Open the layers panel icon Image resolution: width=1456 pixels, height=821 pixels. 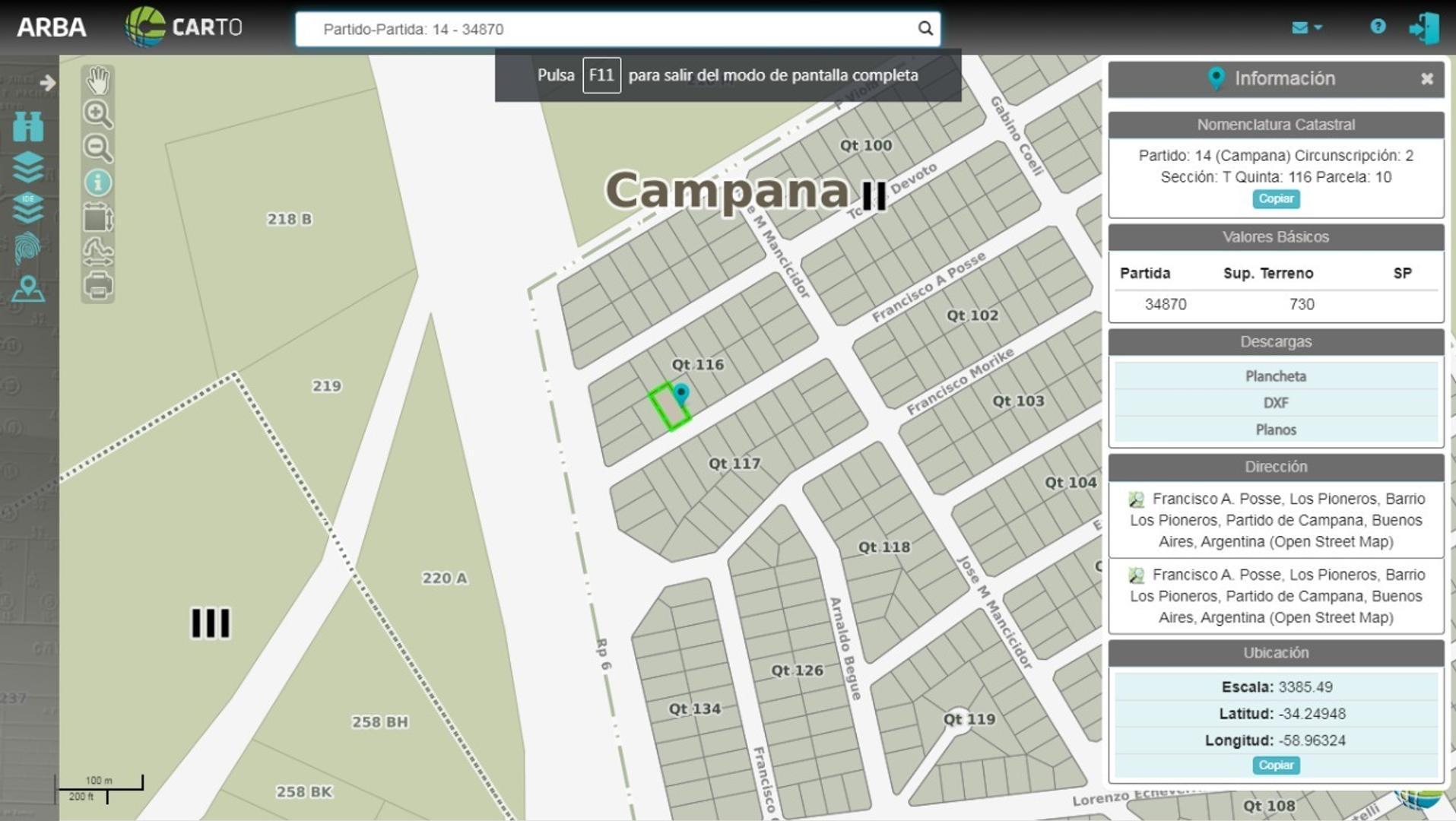coord(28,167)
